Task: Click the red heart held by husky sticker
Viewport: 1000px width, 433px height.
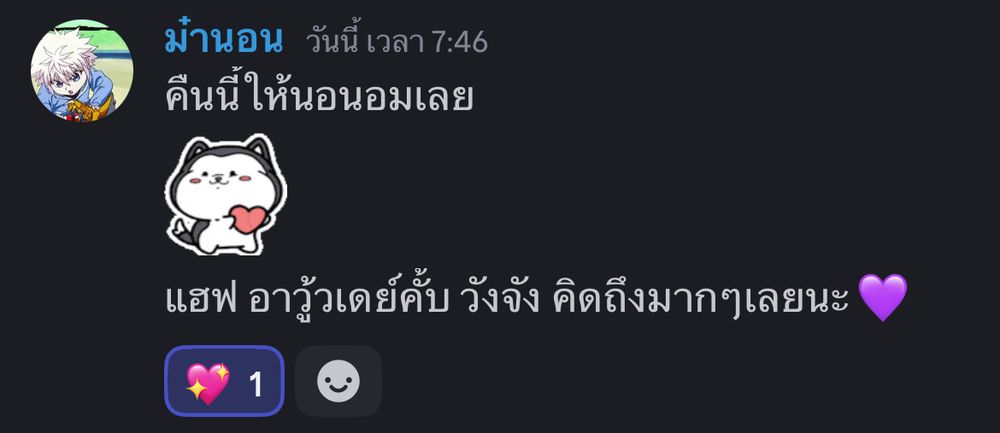Action: coord(248,219)
